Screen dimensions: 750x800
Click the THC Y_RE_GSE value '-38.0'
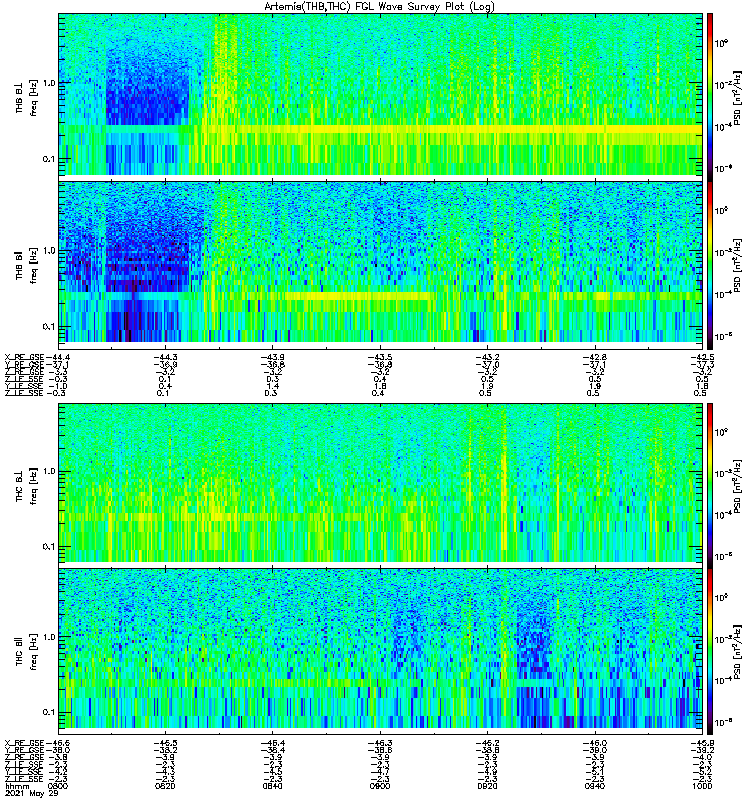57,750
